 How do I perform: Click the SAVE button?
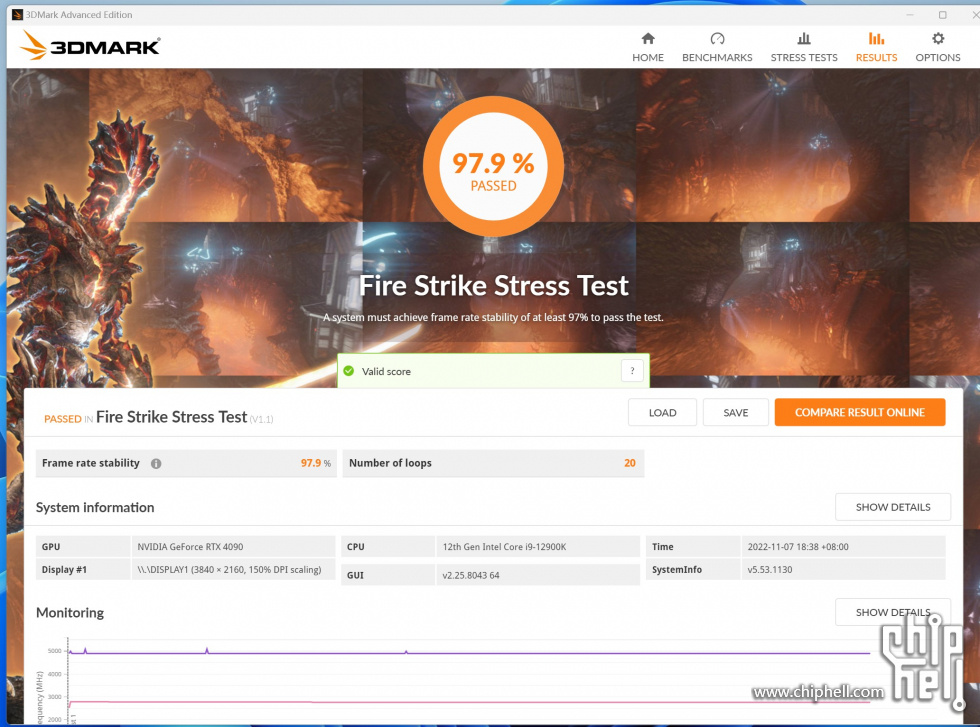(736, 413)
